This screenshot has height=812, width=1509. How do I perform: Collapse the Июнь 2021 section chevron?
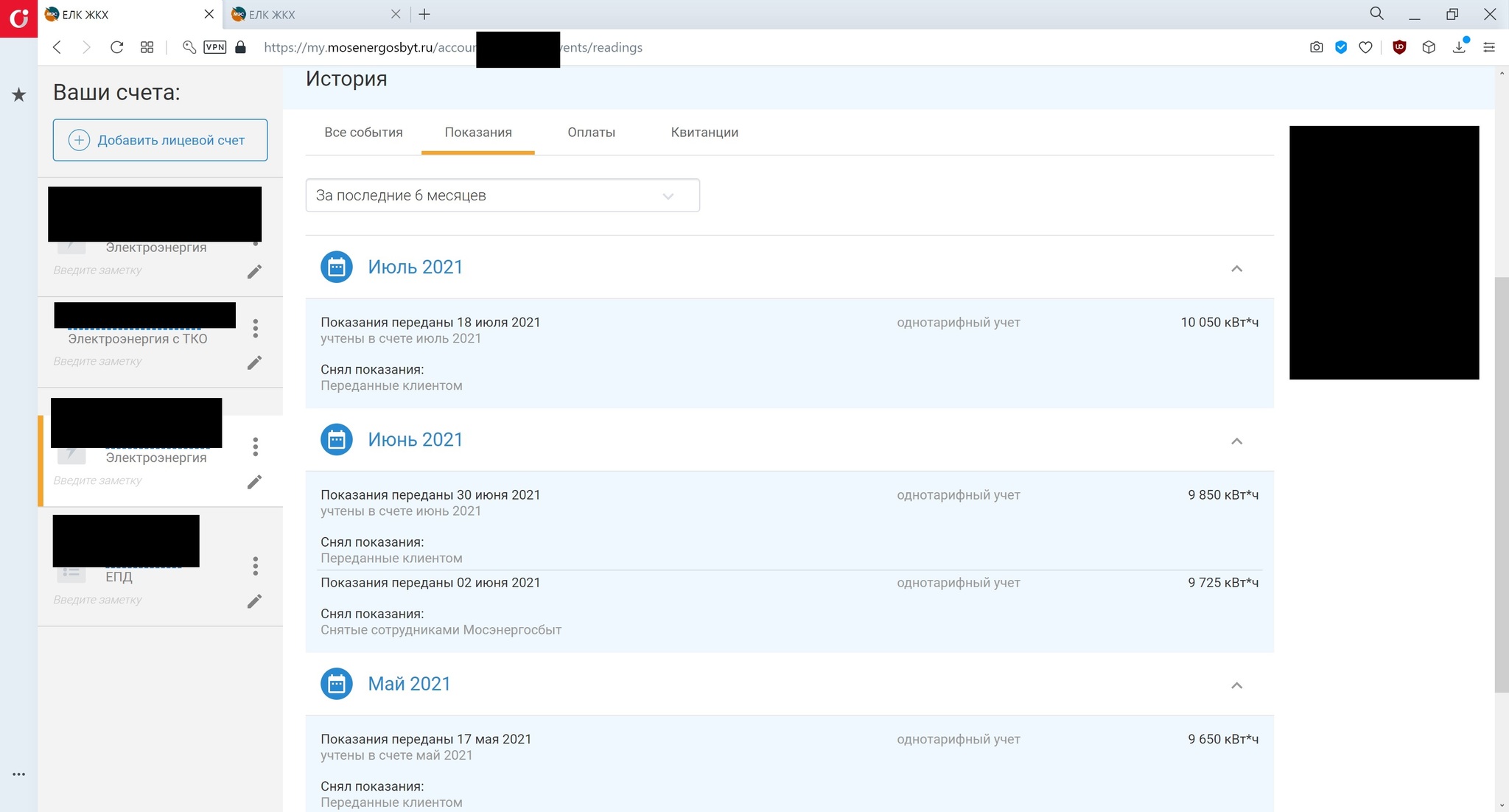coord(1236,441)
